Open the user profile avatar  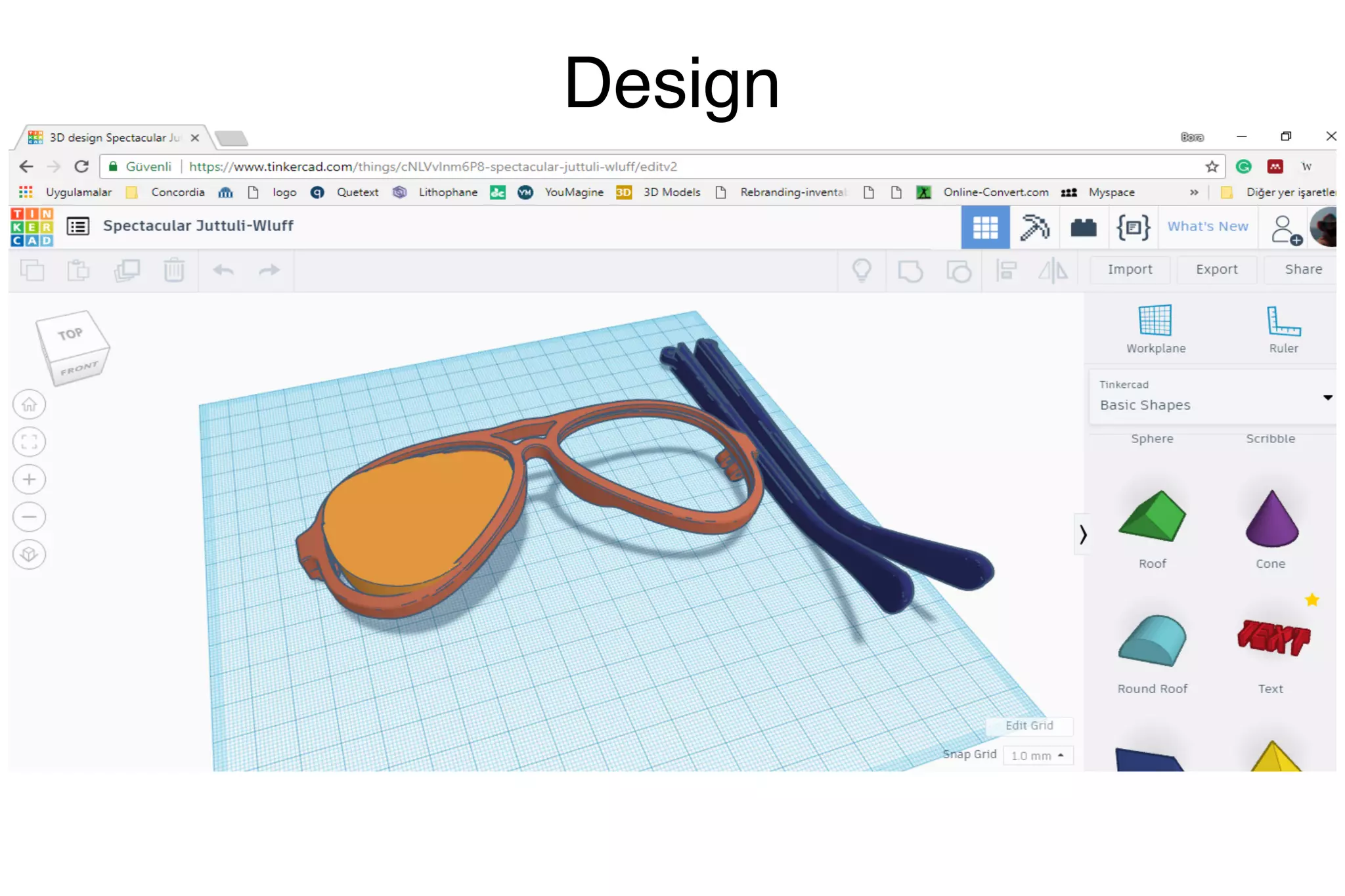tap(1323, 227)
